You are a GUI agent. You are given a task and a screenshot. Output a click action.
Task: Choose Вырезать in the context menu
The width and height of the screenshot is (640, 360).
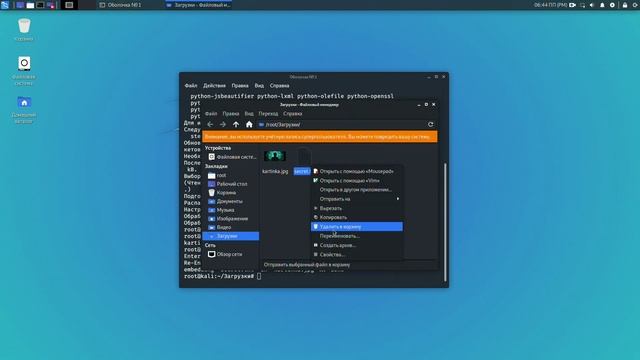(357, 208)
